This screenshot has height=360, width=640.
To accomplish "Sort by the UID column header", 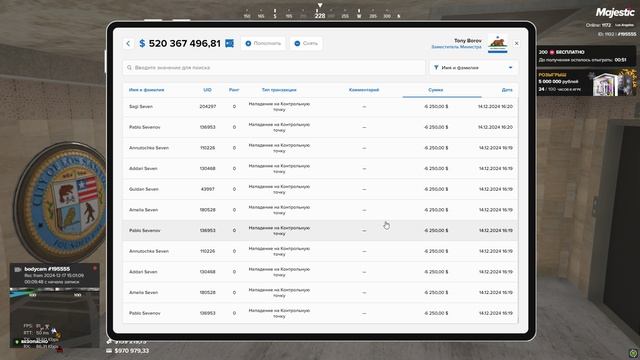I will click(x=207, y=90).
